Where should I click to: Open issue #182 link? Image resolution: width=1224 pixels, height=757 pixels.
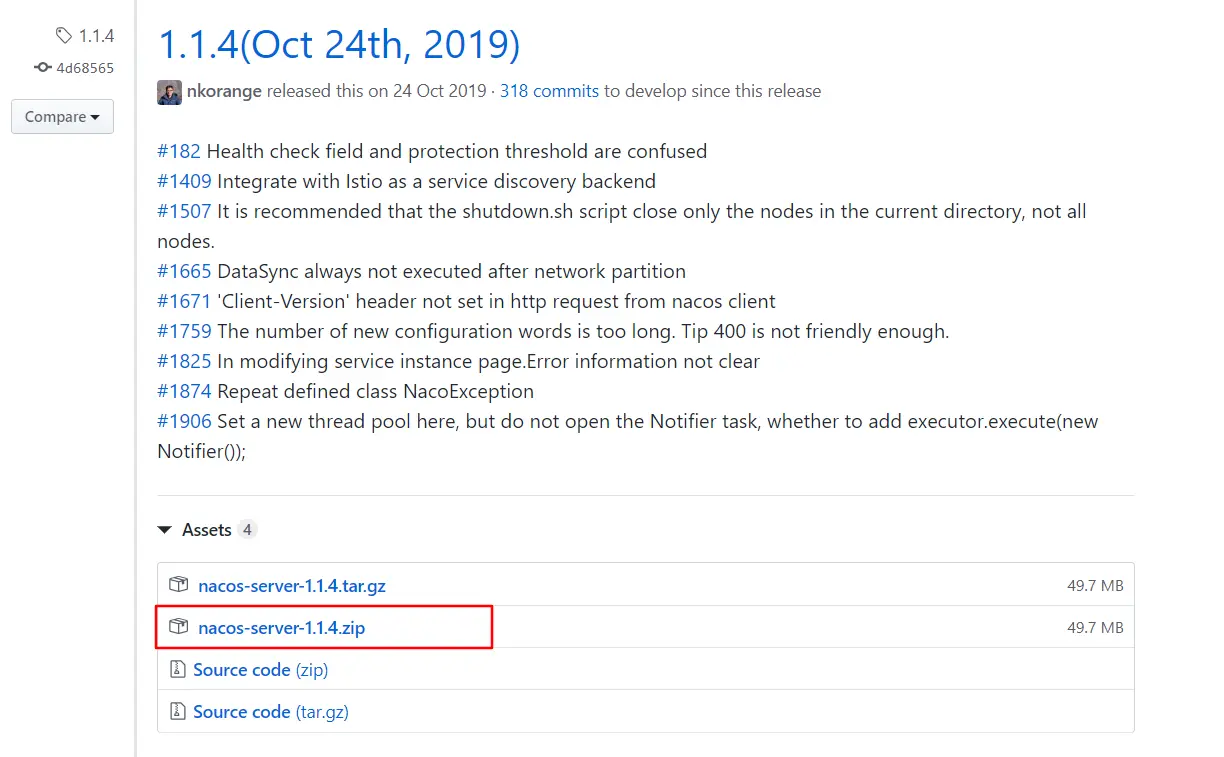click(179, 151)
